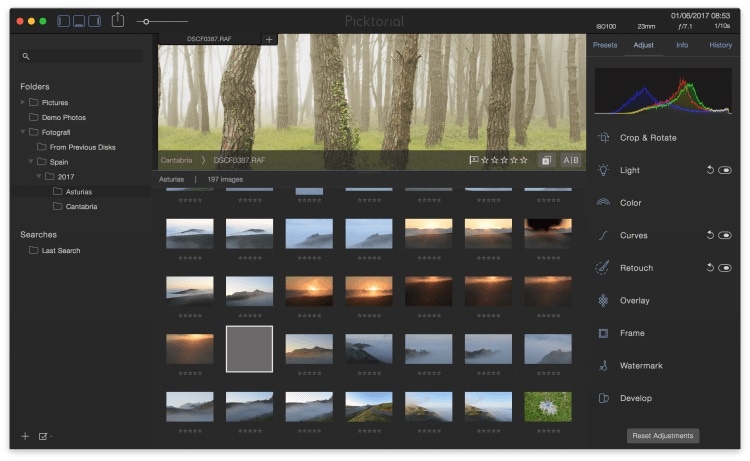
Task: Switch to the History tab
Action: click(x=720, y=45)
